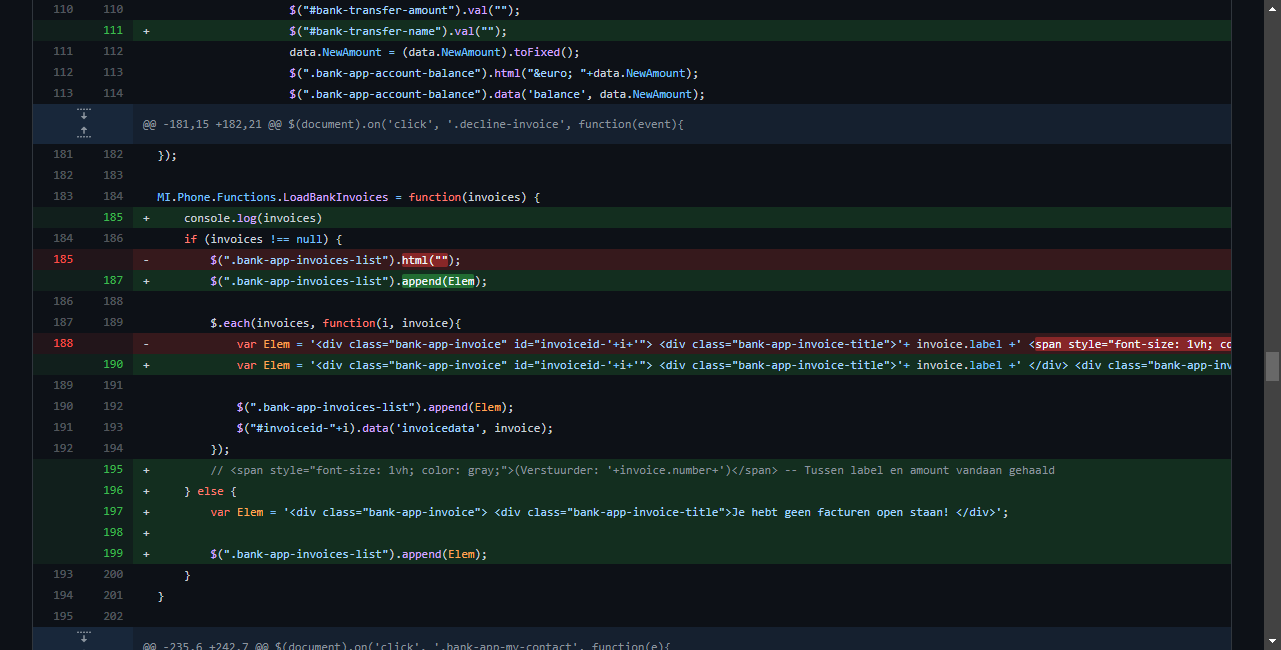Select deleted line number 185 in red
Viewport: 1281px width, 650px height.
(x=62, y=260)
